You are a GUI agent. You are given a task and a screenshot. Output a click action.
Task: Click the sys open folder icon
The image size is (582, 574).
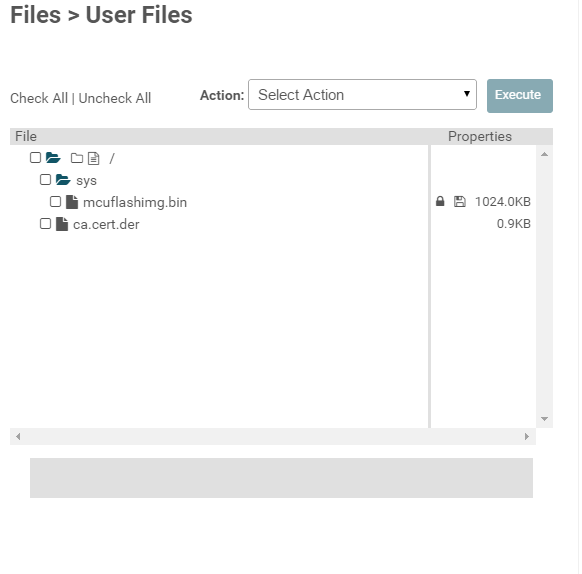[63, 180]
